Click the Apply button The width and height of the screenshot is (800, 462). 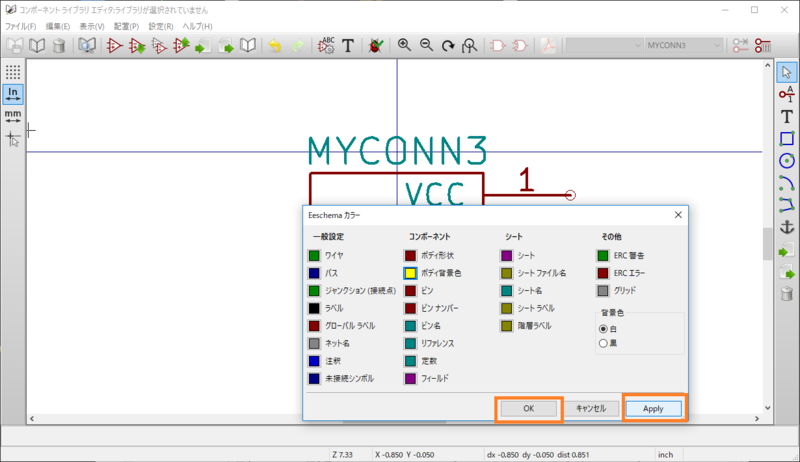[653, 408]
